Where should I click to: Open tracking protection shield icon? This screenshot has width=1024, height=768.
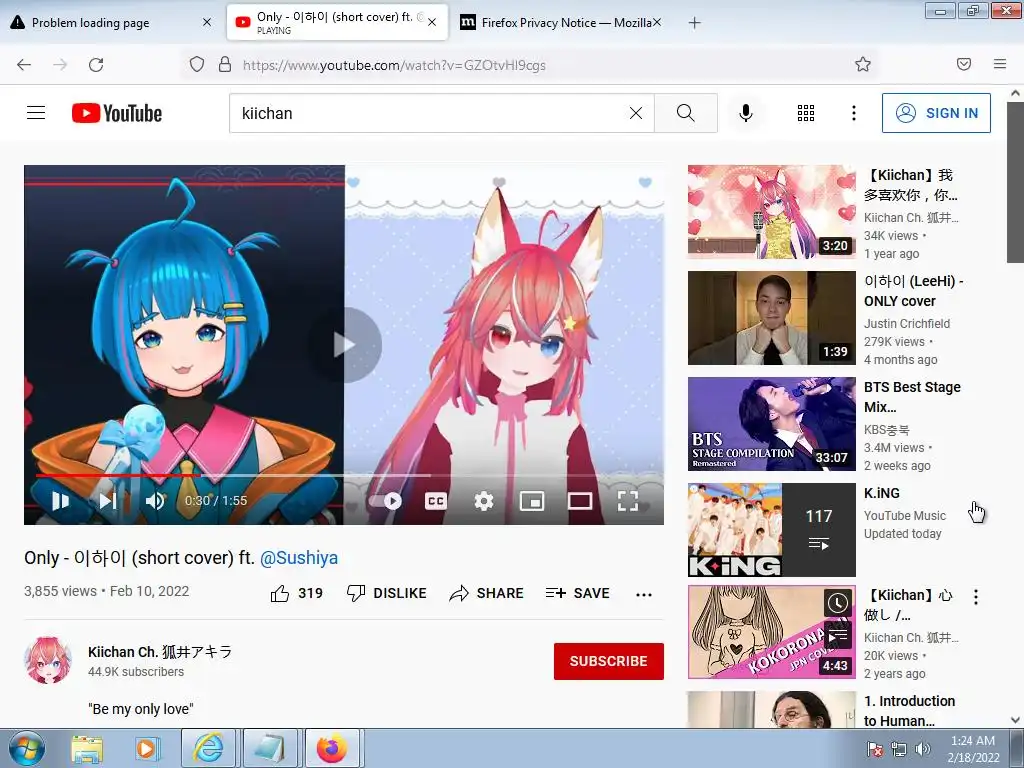197,65
